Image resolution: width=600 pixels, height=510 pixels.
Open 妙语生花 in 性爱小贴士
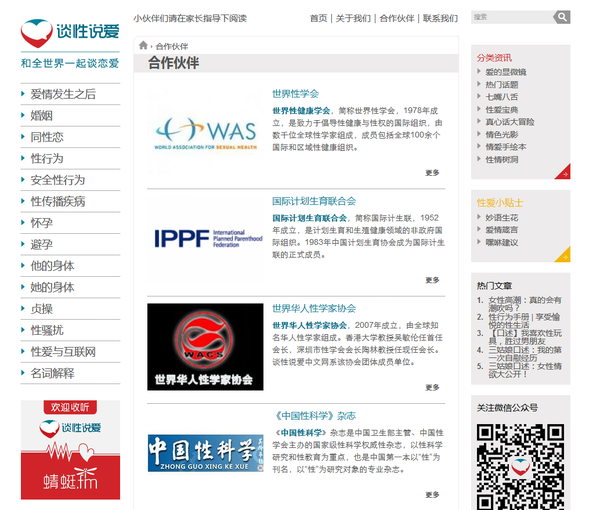(x=502, y=218)
